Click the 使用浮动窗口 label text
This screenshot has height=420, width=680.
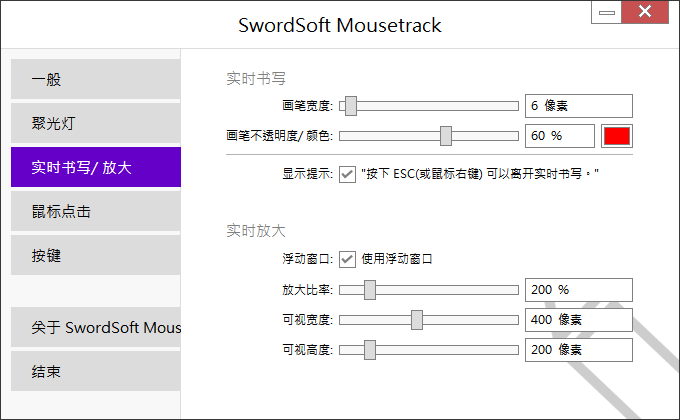point(397,259)
